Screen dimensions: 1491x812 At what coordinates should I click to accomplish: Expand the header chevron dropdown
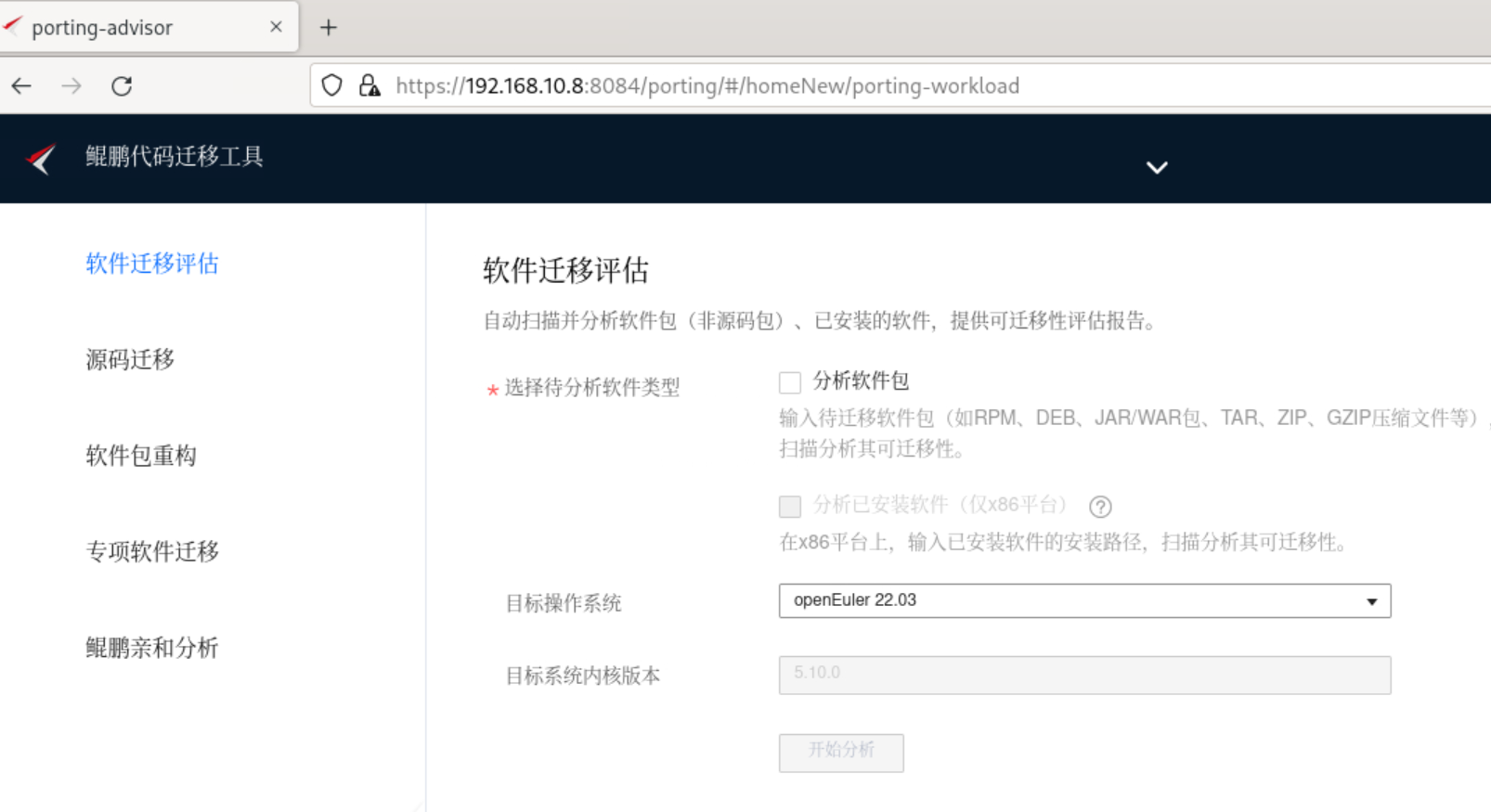(1157, 168)
